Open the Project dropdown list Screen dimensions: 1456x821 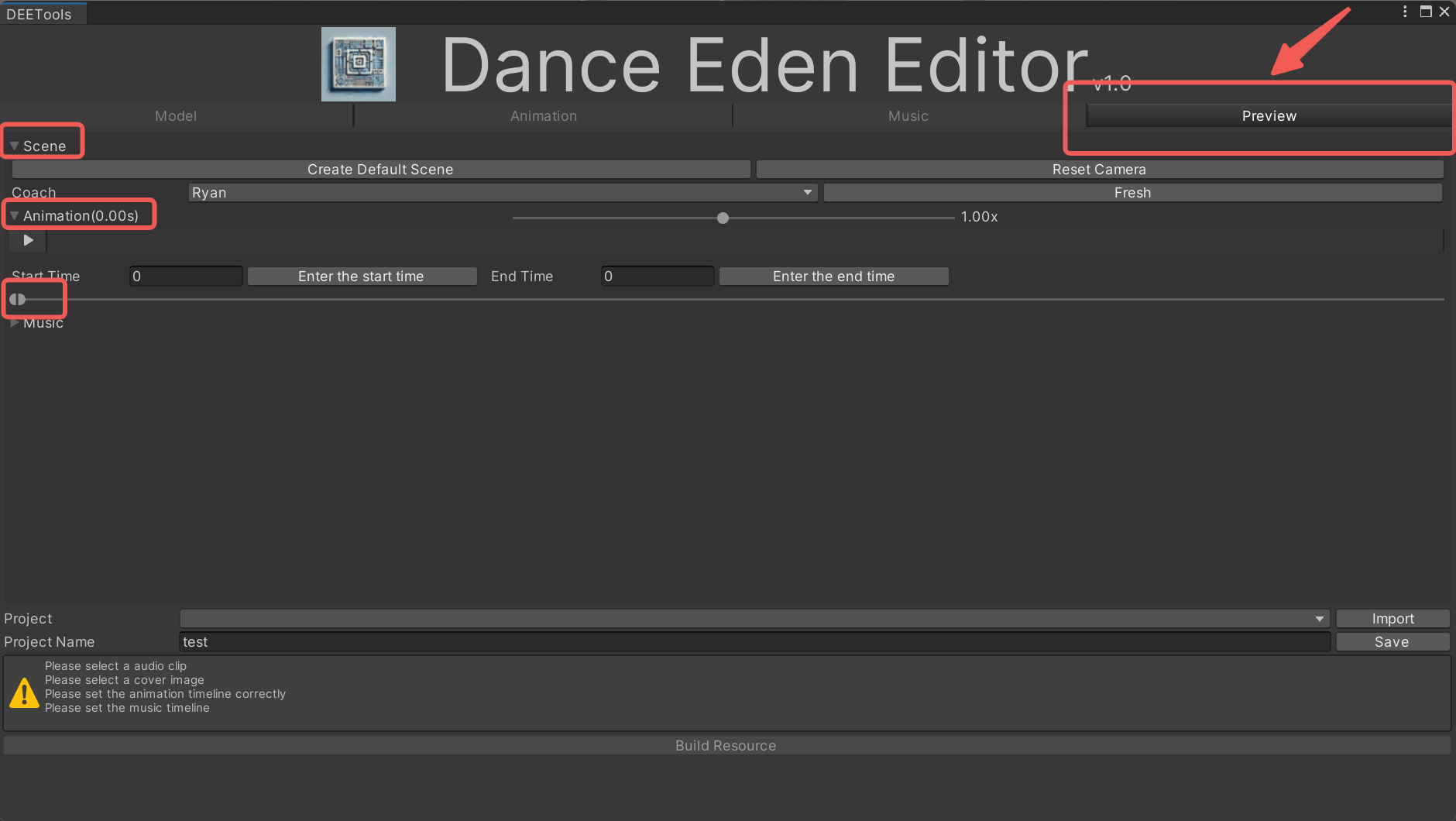tap(754, 618)
